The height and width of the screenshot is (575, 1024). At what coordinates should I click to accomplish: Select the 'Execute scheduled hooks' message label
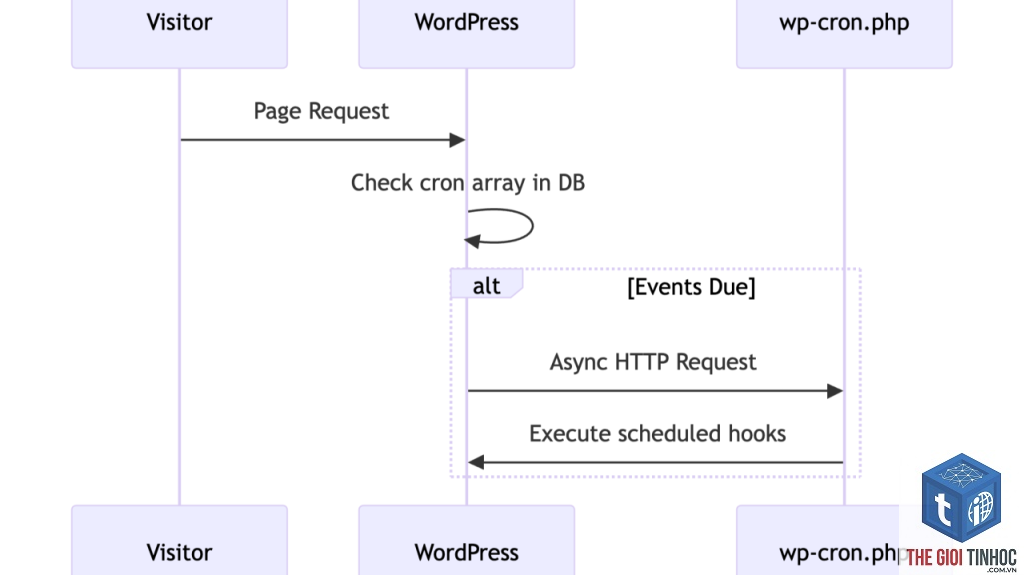(657, 434)
